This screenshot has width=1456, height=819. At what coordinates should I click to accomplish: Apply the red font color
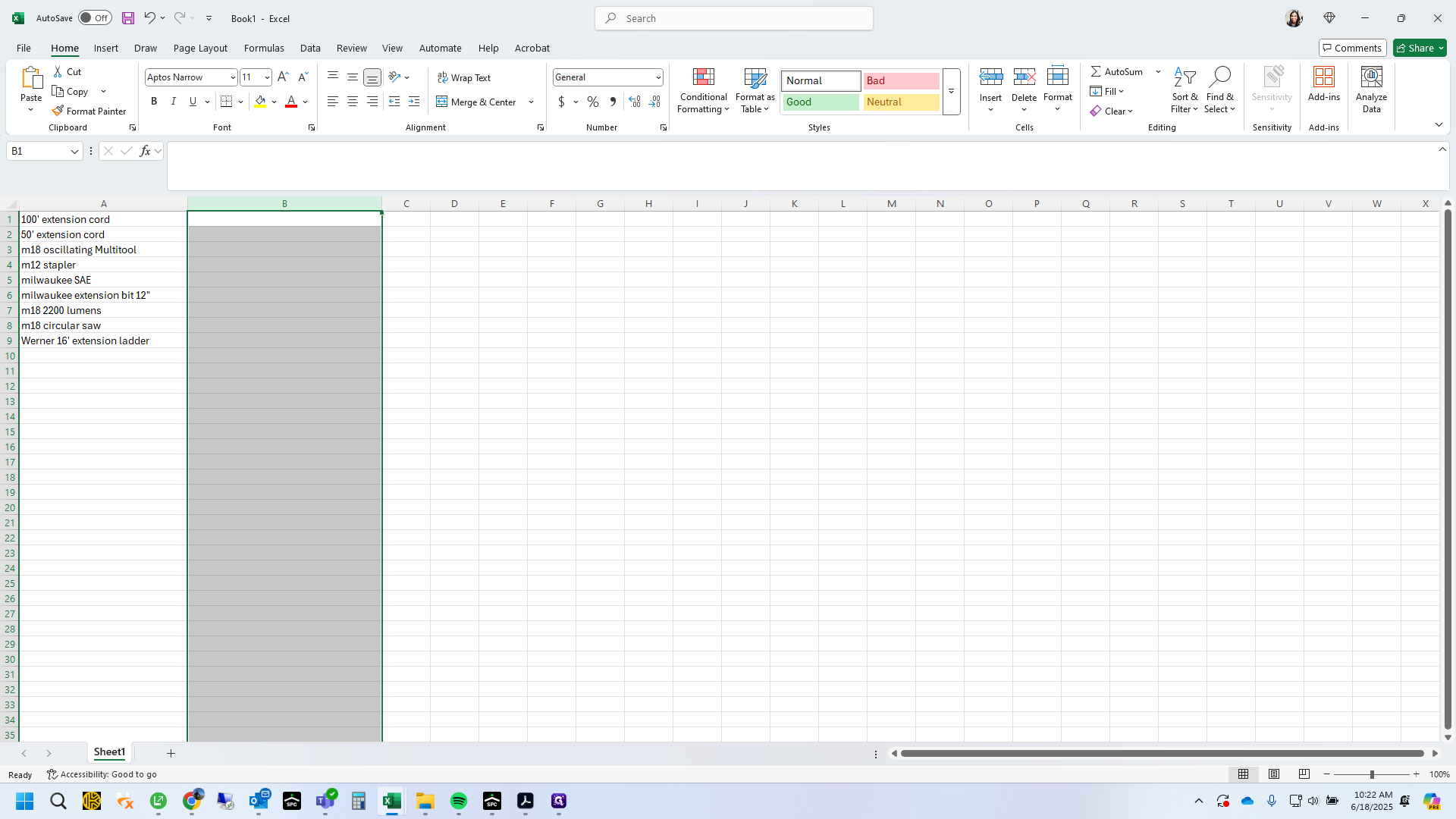click(291, 102)
